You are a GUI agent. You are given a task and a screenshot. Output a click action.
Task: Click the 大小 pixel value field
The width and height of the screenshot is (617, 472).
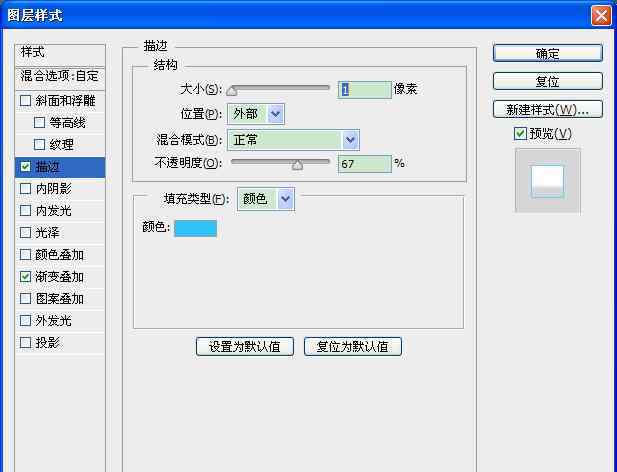pyautogui.click(x=365, y=90)
